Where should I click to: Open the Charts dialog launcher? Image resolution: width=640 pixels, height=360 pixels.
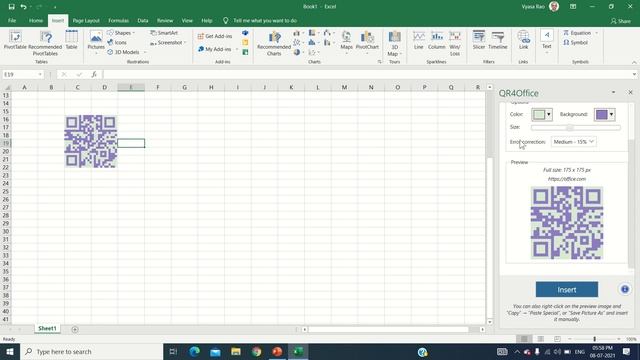coord(380,62)
